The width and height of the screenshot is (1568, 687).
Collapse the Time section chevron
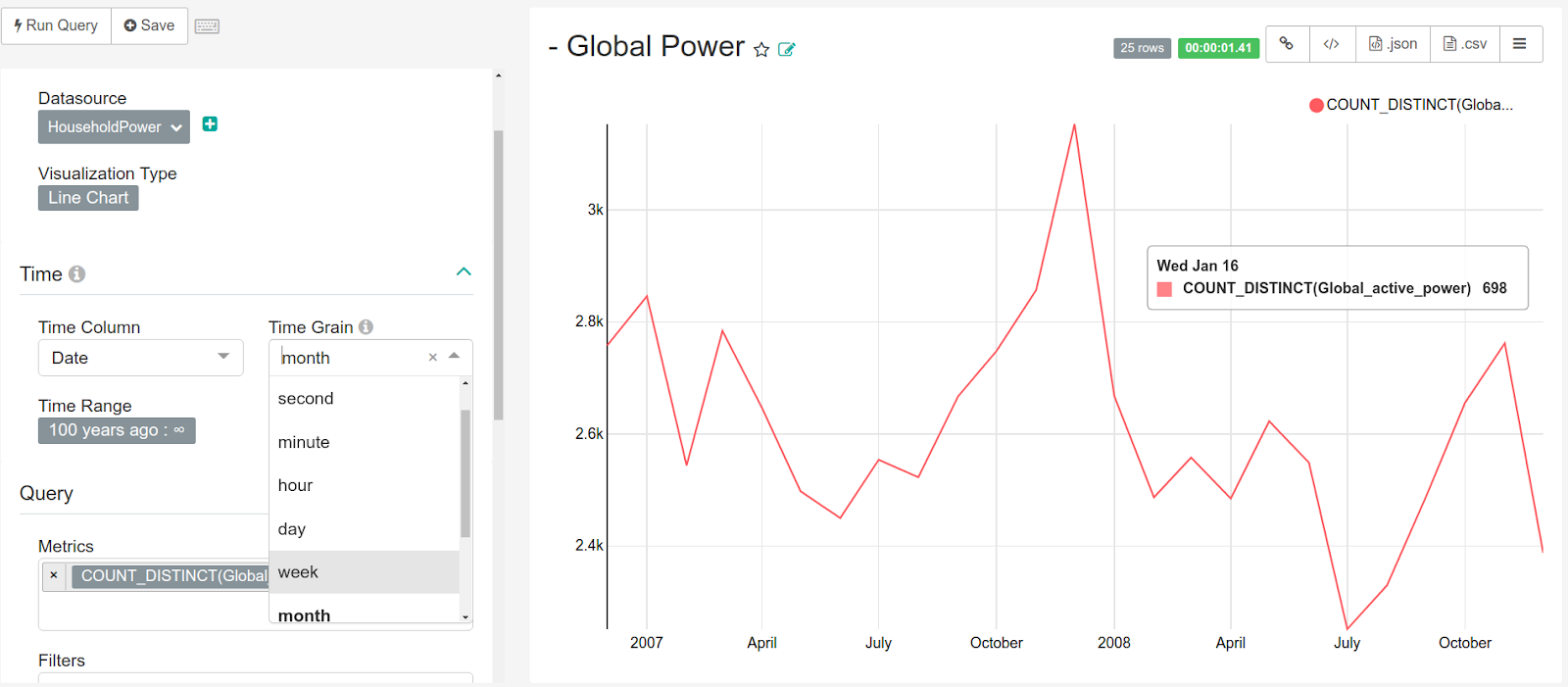click(464, 271)
